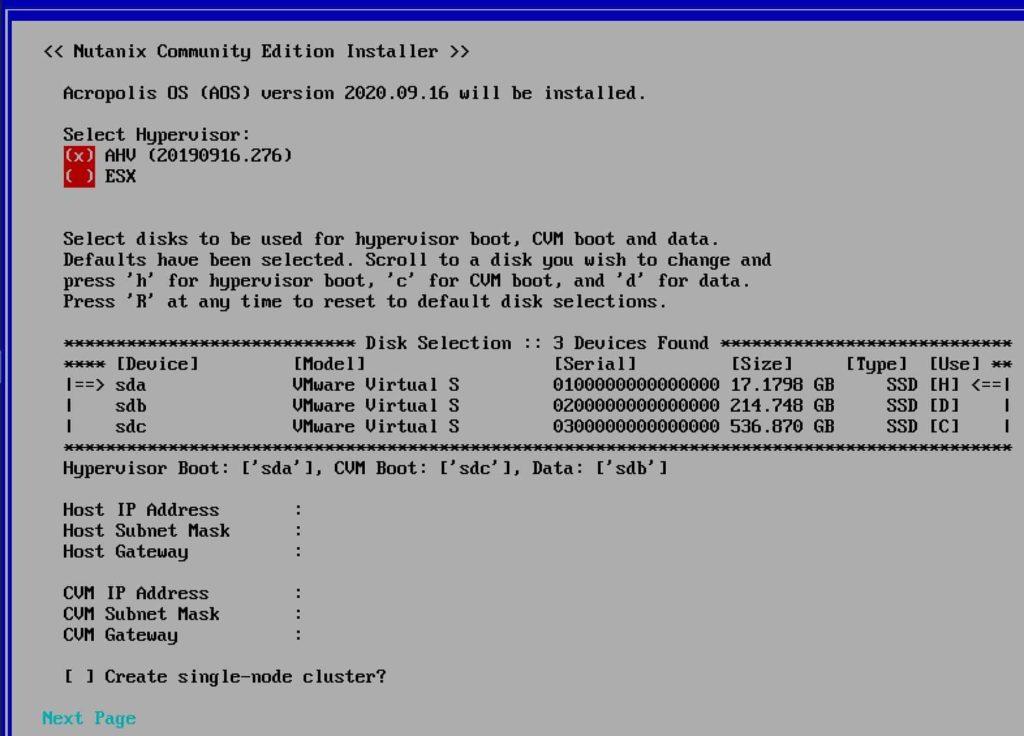Click the 536.870 GB size value
Screen dimensions: 1024x736
click(782, 427)
